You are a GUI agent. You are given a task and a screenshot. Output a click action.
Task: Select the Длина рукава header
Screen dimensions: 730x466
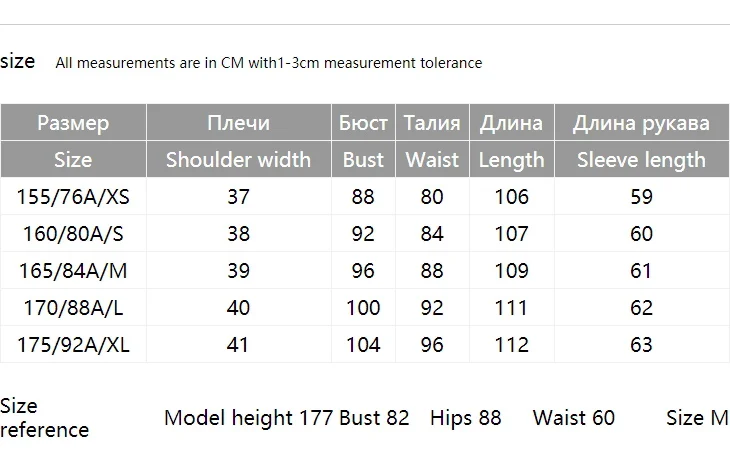pyautogui.click(x=641, y=123)
